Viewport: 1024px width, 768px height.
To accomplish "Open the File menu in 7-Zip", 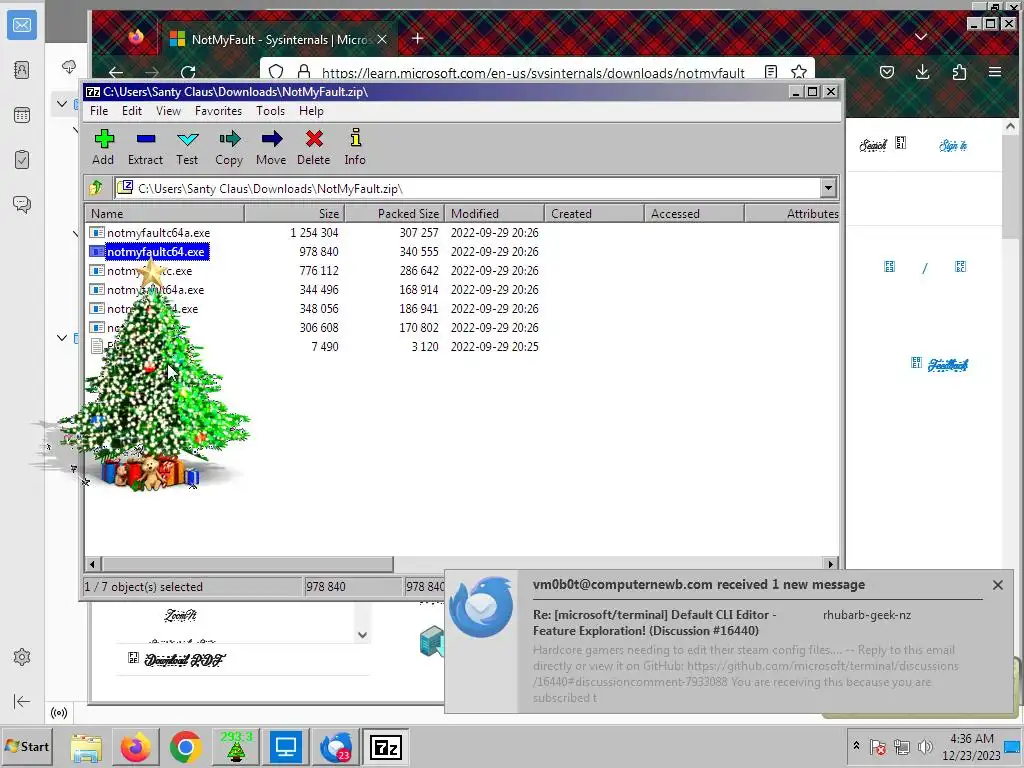I will click(99, 111).
